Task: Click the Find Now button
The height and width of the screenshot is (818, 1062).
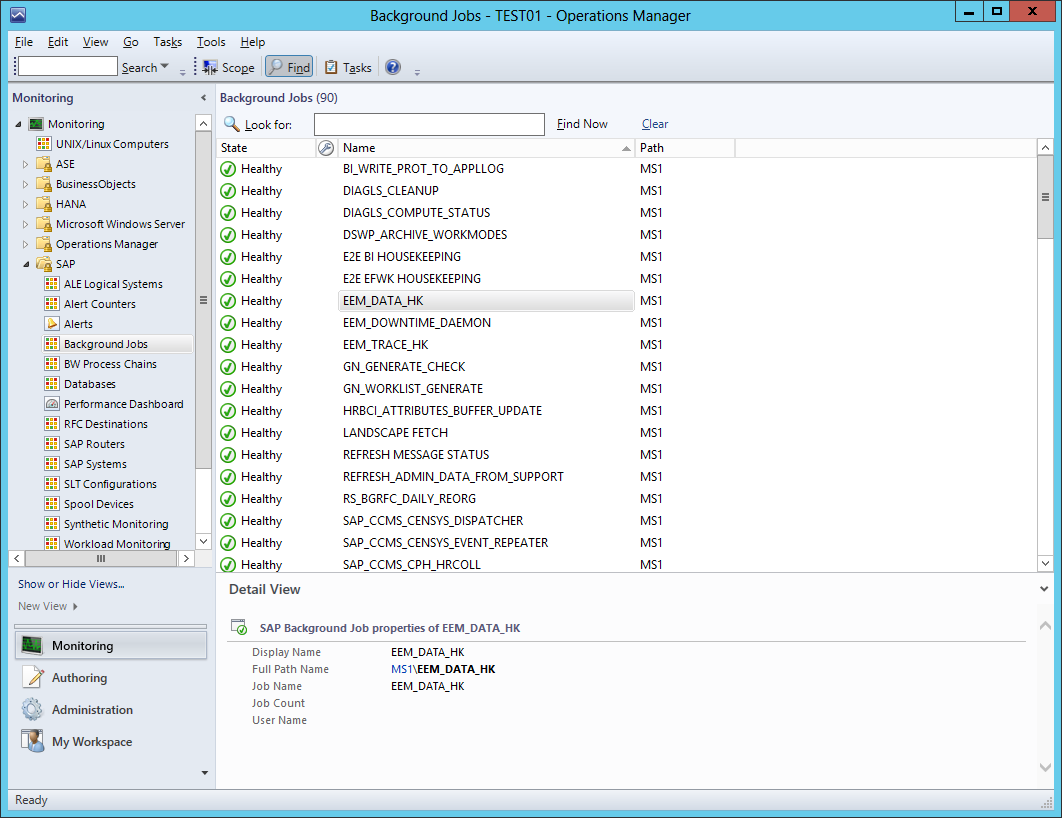Action: click(x=582, y=124)
